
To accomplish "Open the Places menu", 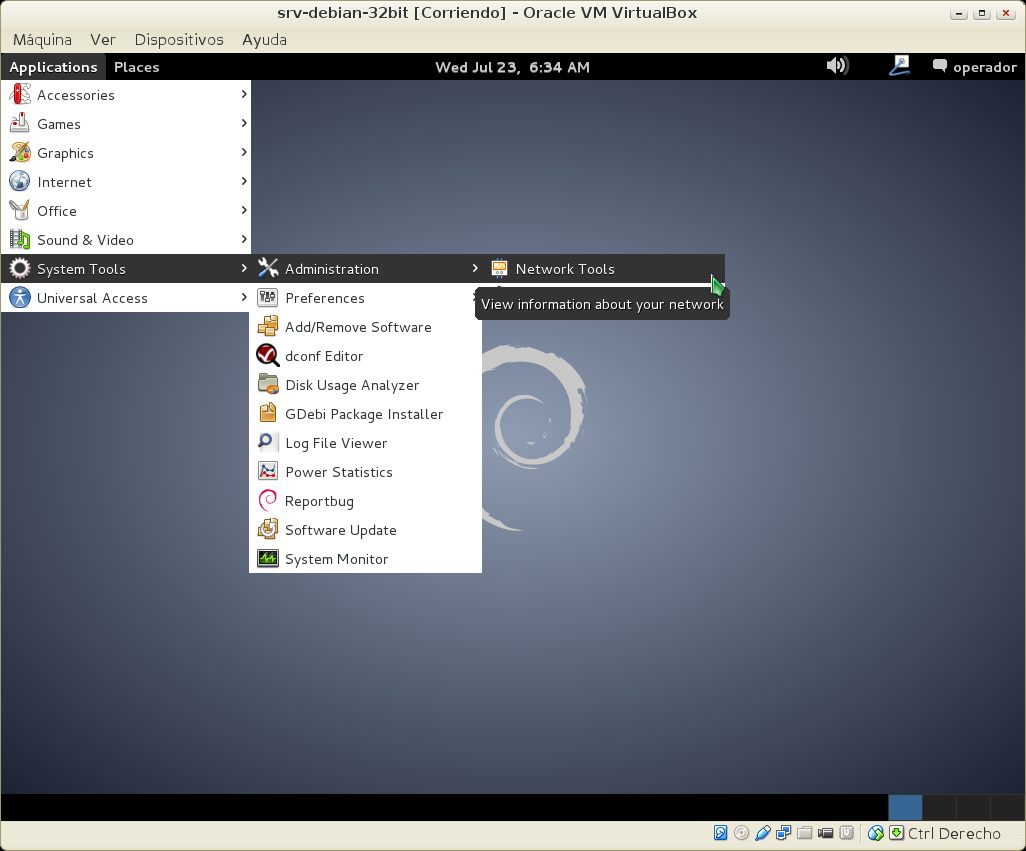I will pos(137,67).
